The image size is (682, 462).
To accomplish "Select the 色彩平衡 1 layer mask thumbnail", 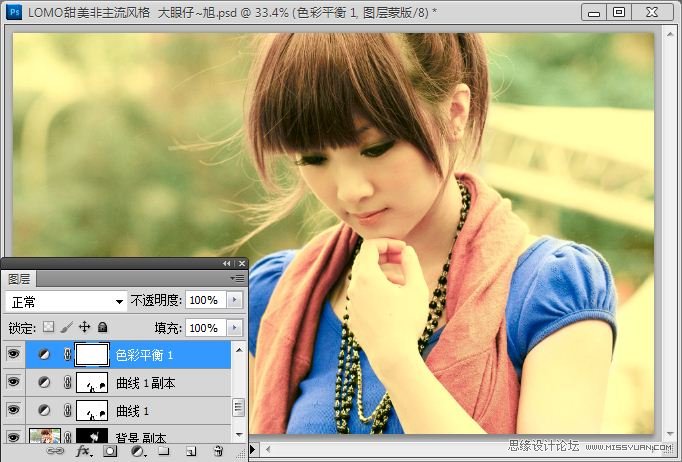I will click(x=92, y=355).
